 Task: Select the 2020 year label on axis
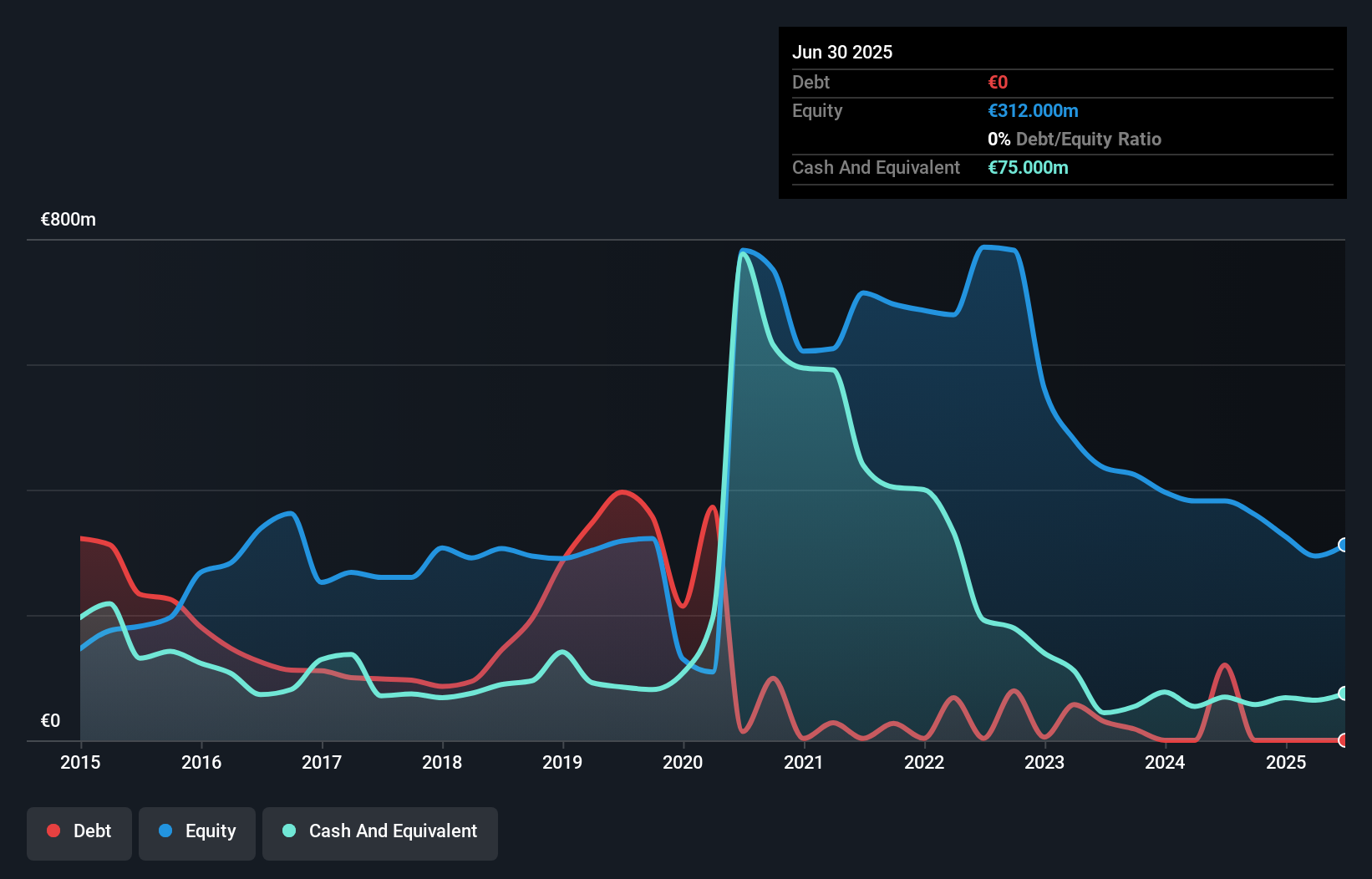tap(682, 762)
